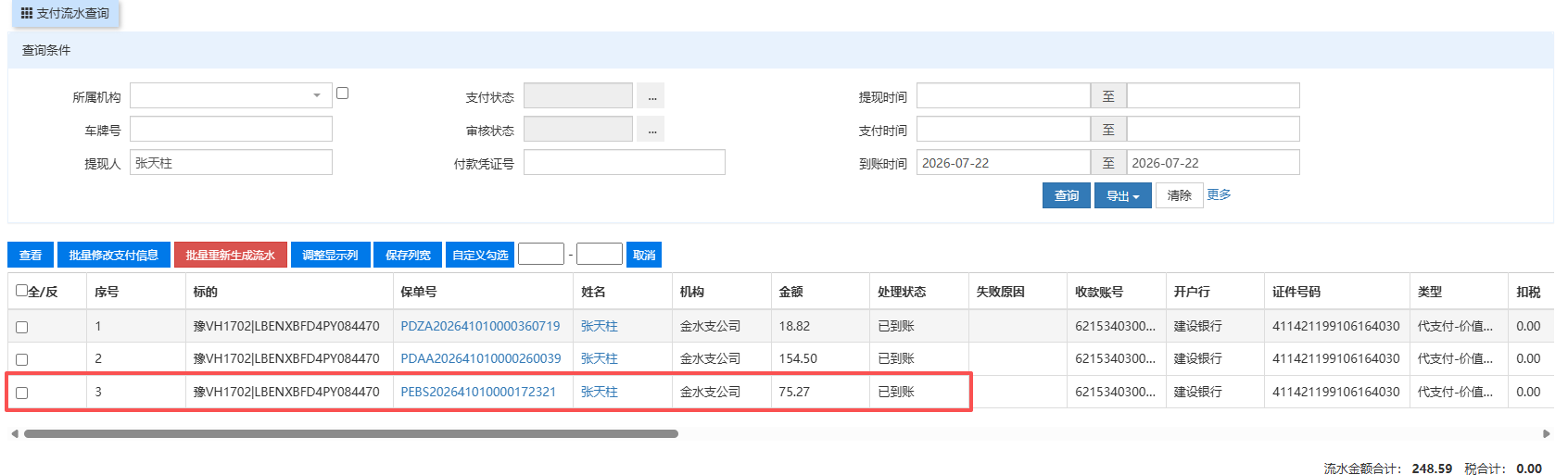Switch to the 支付流水查询 tab
This screenshot has height=475, width=1568.
click(65, 13)
